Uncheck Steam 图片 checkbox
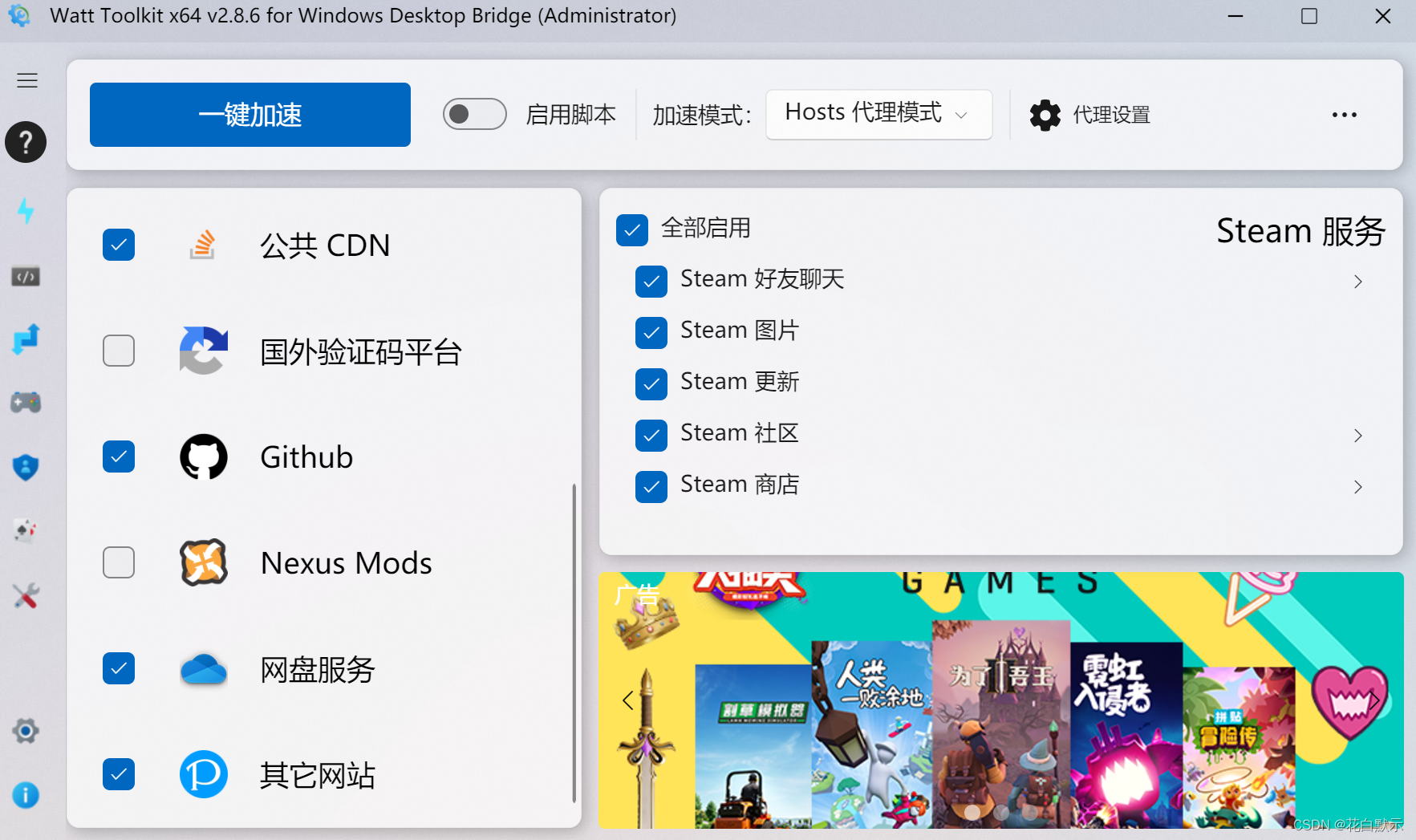The image size is (1416, 840). 651,333
